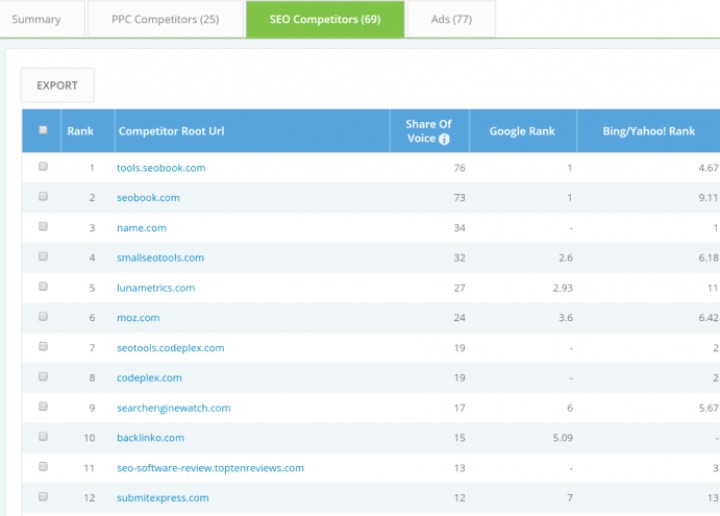Open the seotools.codeplex.com link
This screenshot has height=516, width=720.
point(170,348)
